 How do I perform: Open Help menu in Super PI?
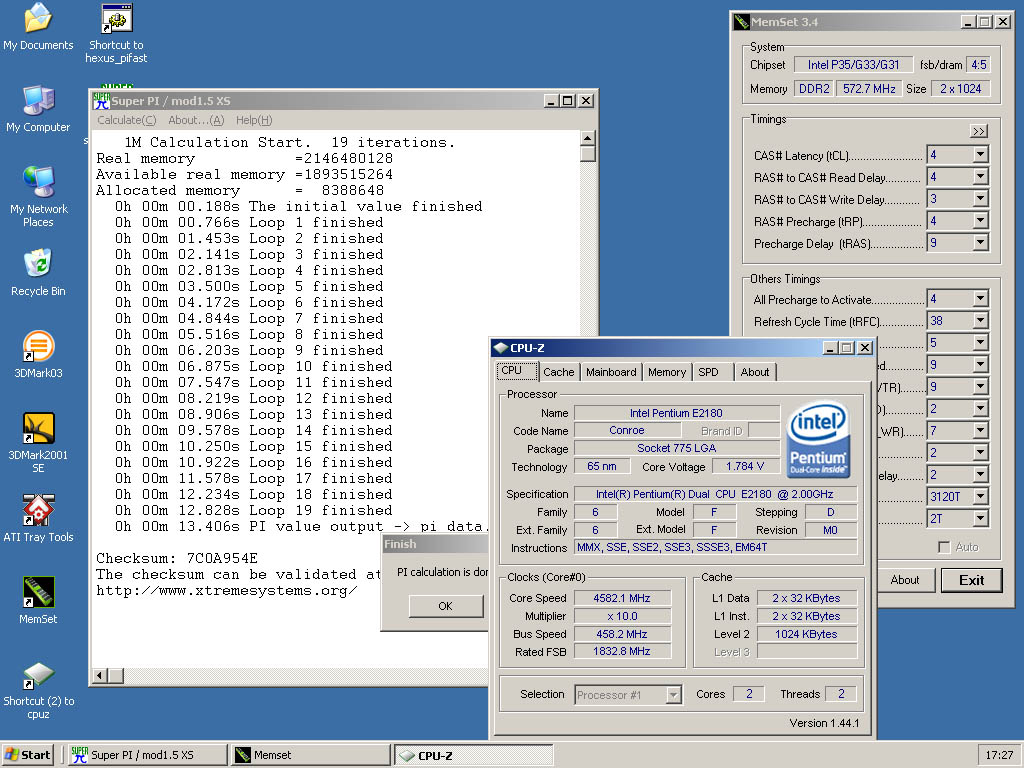tap(253, 120)
